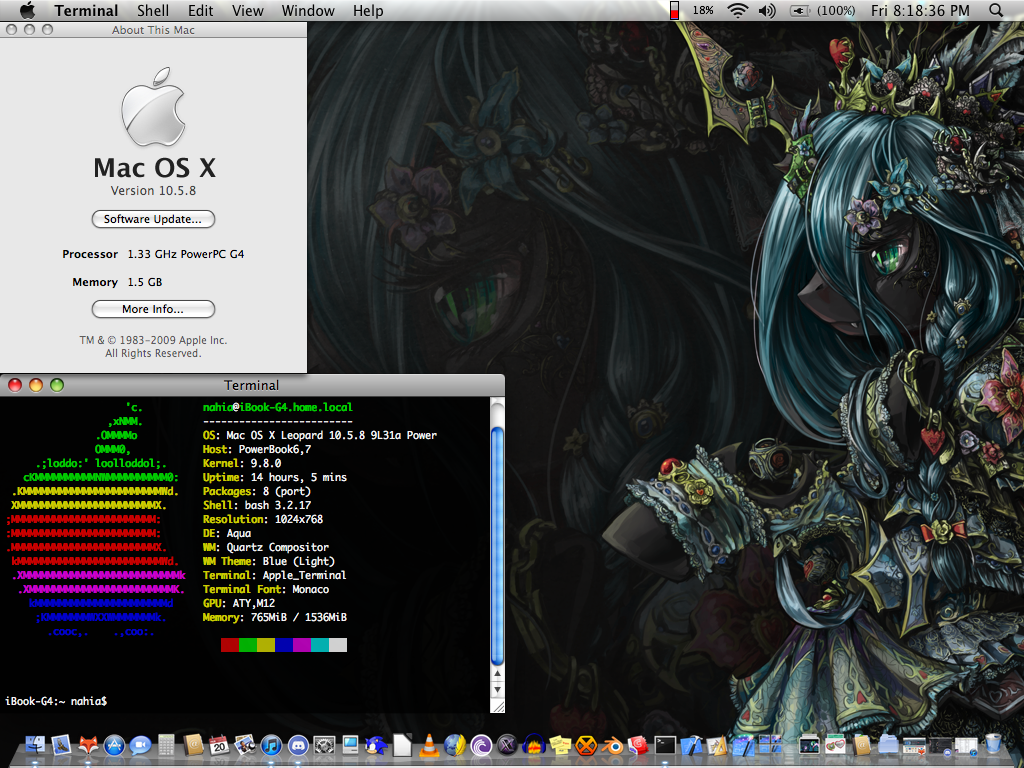This screenshot has width=1024, height=768.
Task: Click the Software Update button
Action: (x=153, y=219)
